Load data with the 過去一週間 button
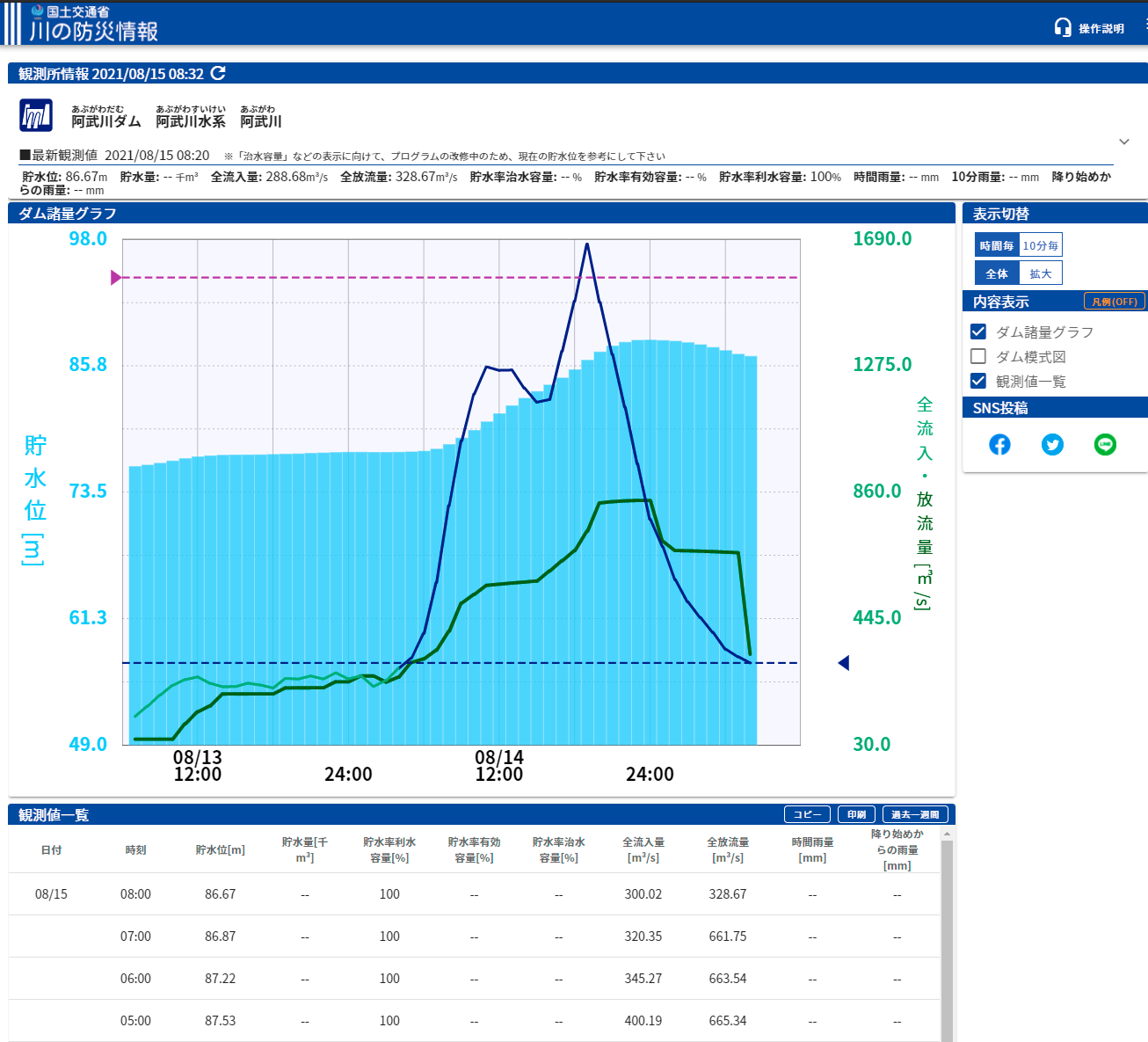This screenshot has width=1148, height=1042. [915, 814]
